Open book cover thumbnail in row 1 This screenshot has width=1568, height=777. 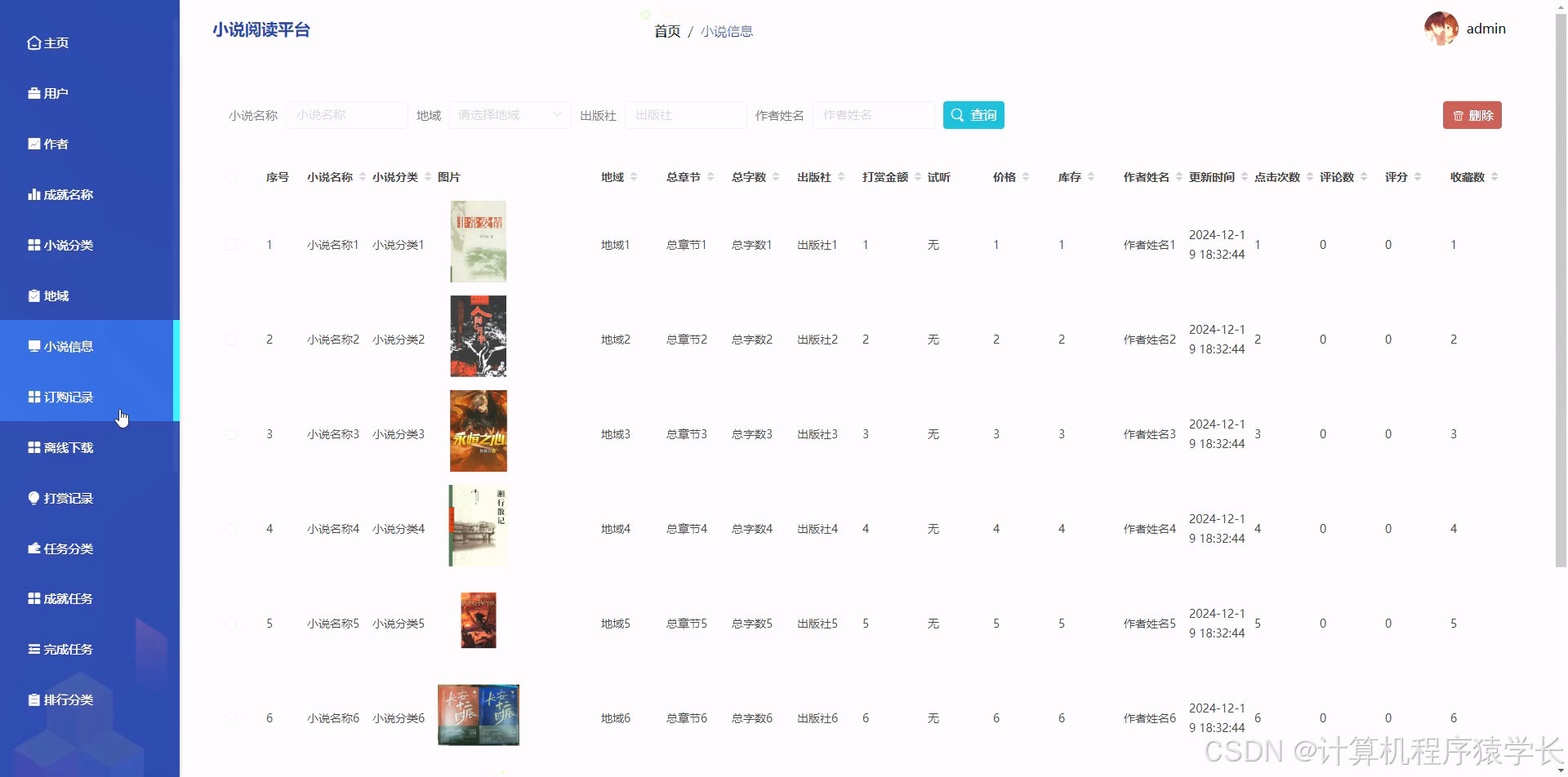click(479, 242)
